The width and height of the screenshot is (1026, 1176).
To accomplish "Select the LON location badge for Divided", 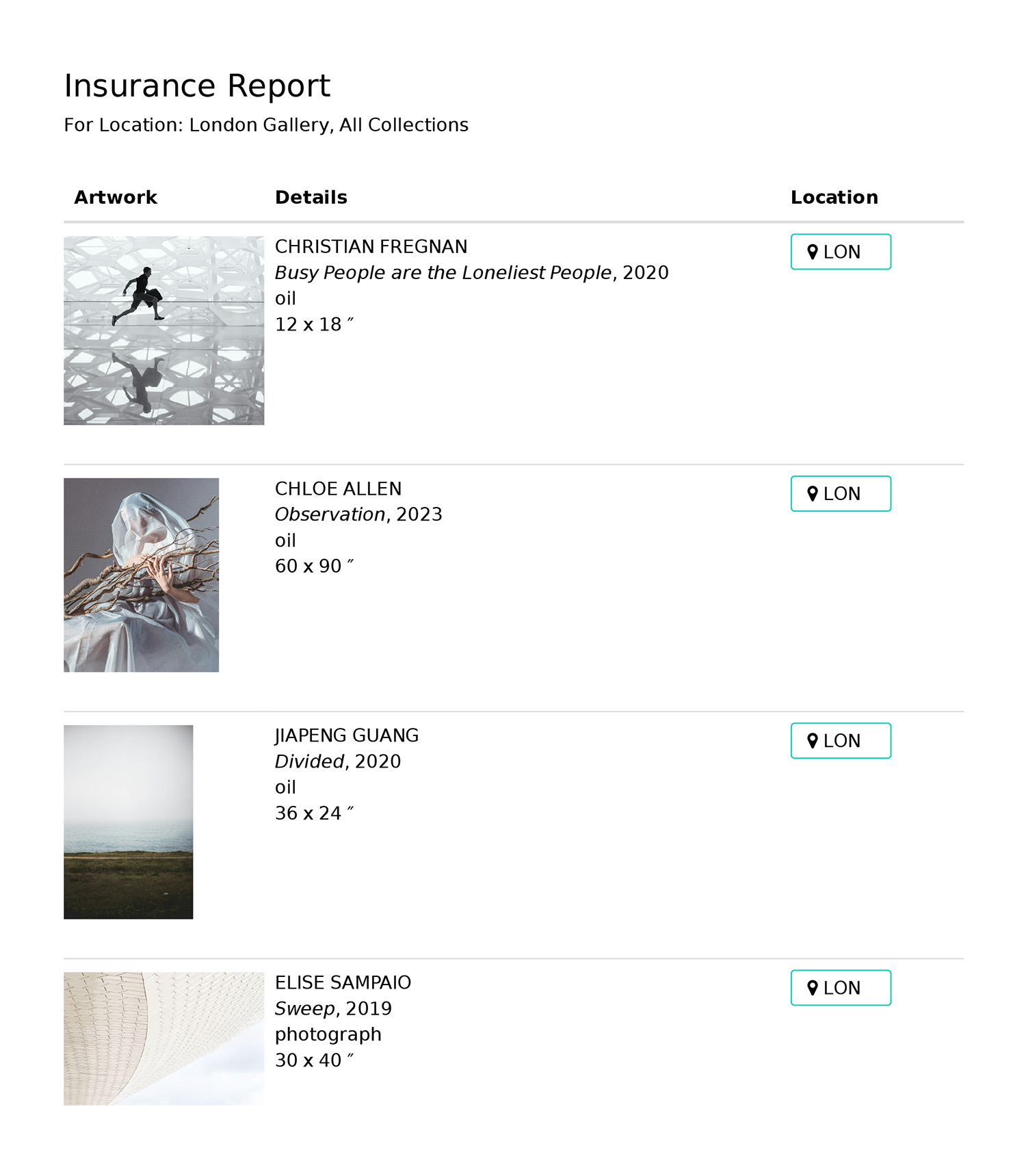I will (x=841, y=740).
